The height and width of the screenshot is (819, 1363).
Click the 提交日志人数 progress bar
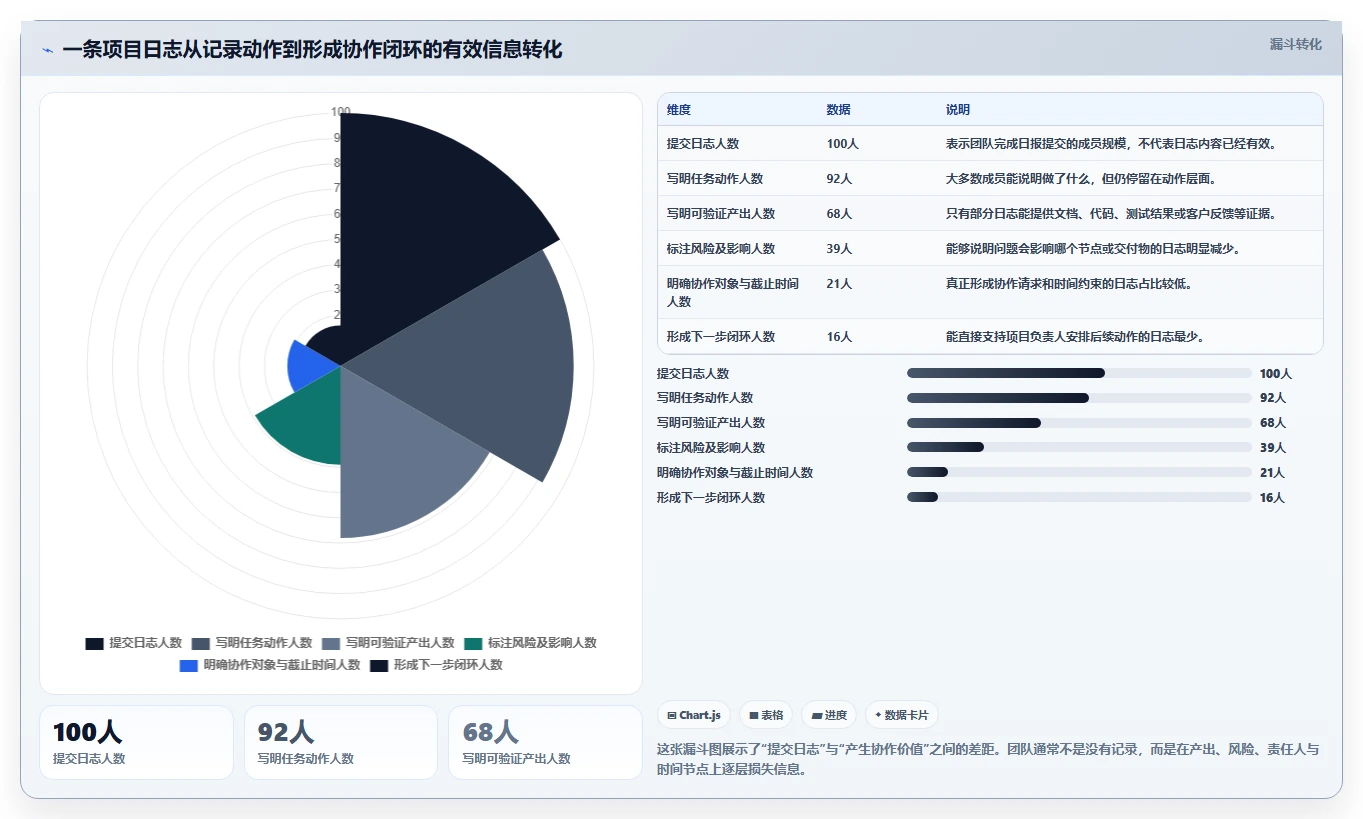[x=1079, y=373]
